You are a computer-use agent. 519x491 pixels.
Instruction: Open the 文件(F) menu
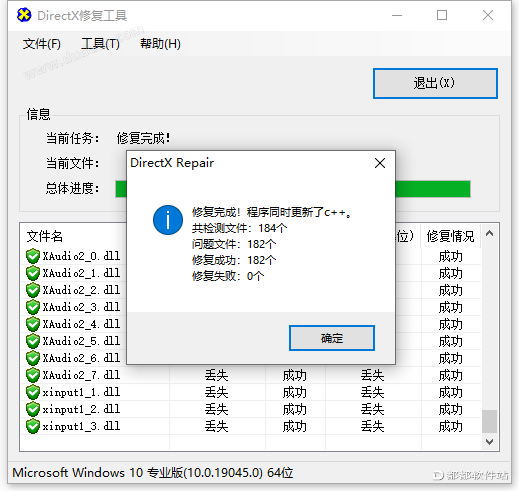(42, 44)
